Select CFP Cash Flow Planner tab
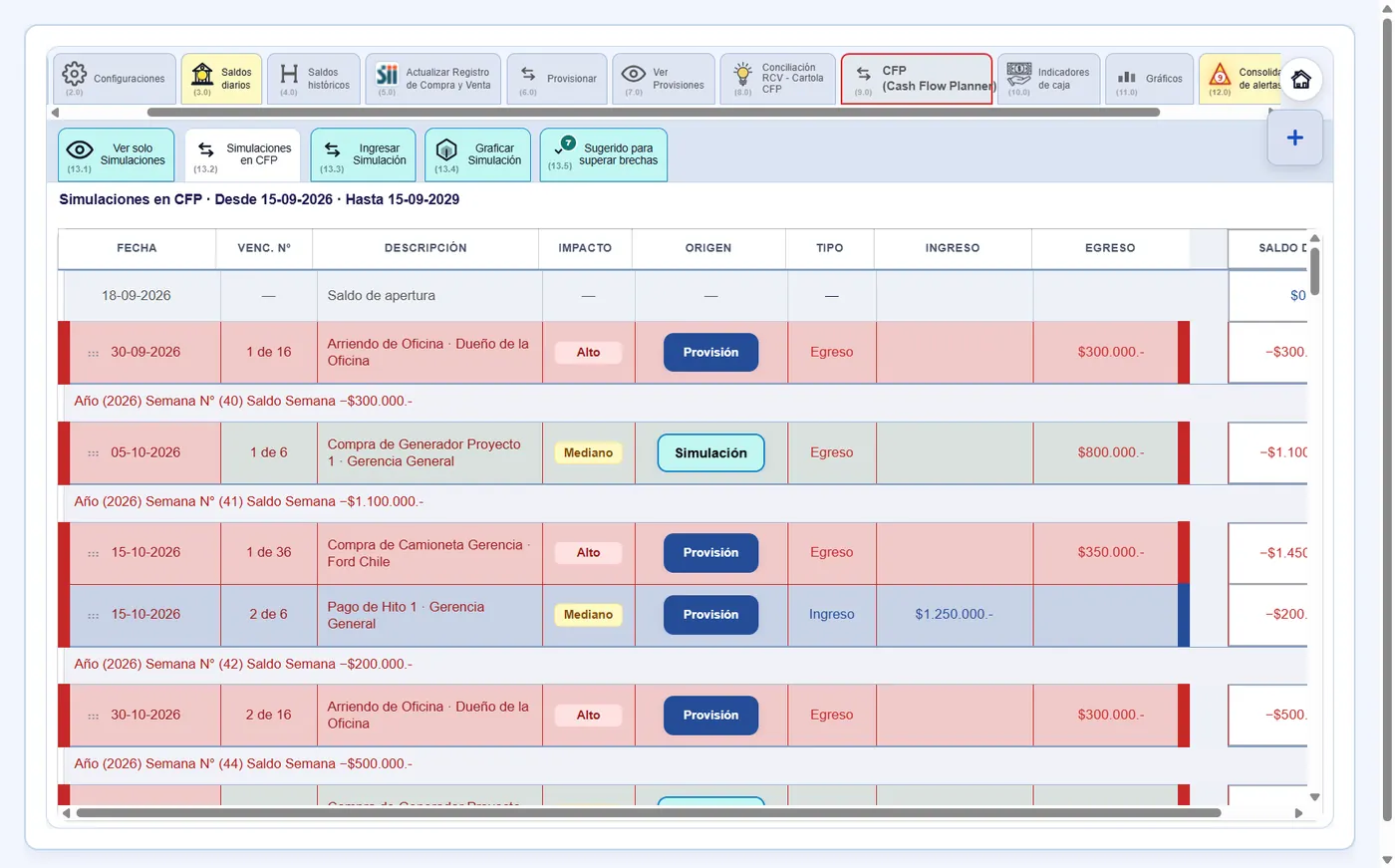This screenshot has height=868, width=1395. click(917, 79)
